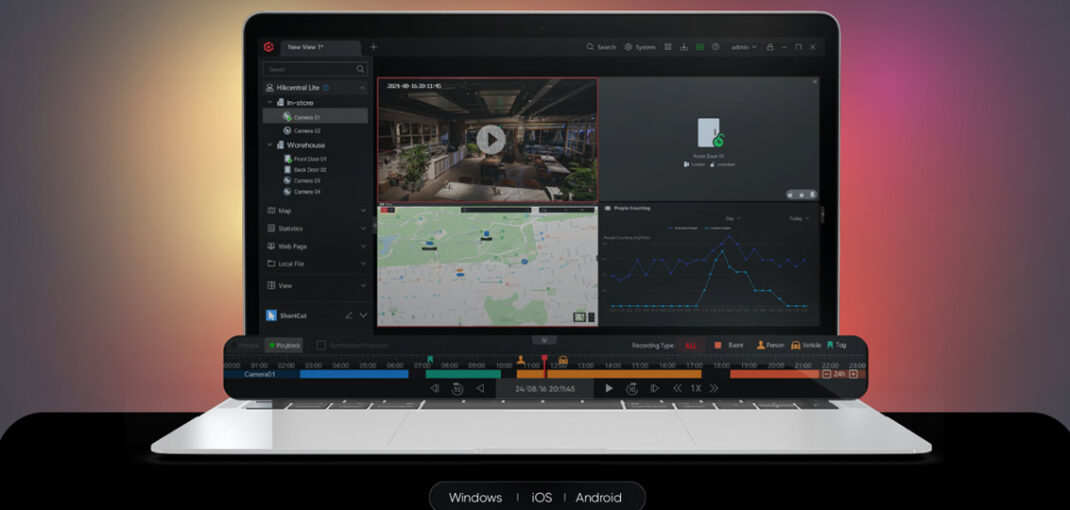Click in the device search field

(310, 69)
